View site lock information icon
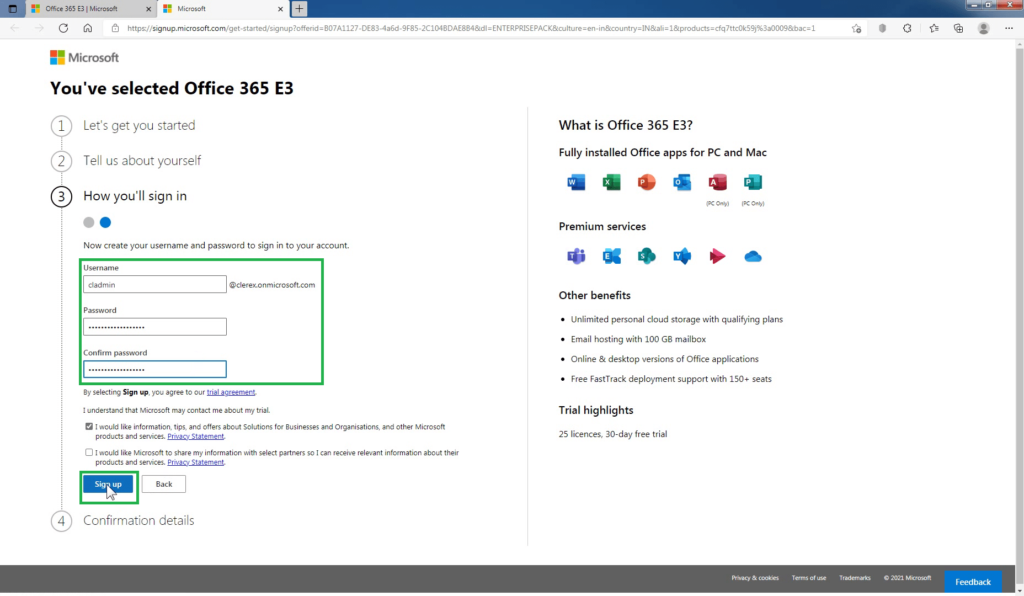1024x596 pixels. pos(115,28)
